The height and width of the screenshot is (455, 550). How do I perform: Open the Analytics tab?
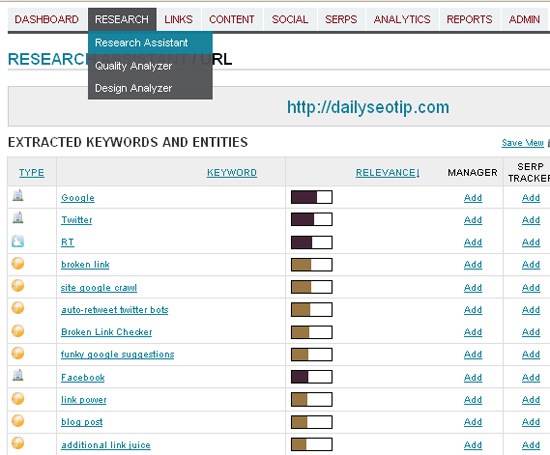coord(402,19)
